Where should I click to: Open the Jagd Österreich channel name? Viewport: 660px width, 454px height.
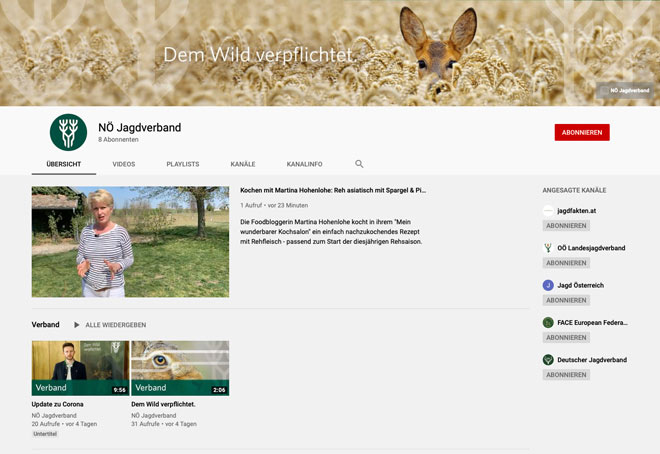click(580, 285)
